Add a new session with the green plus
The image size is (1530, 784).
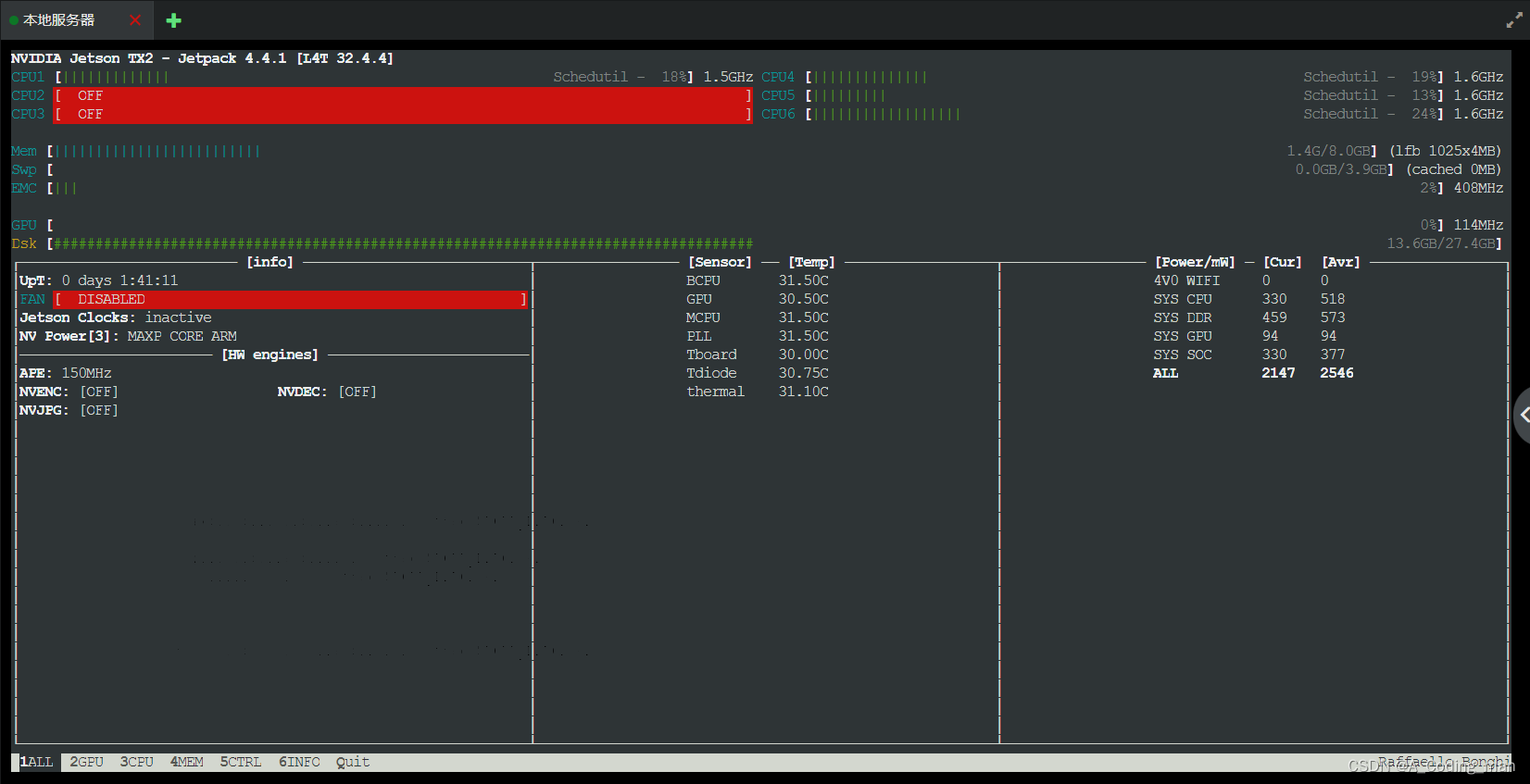173,20
